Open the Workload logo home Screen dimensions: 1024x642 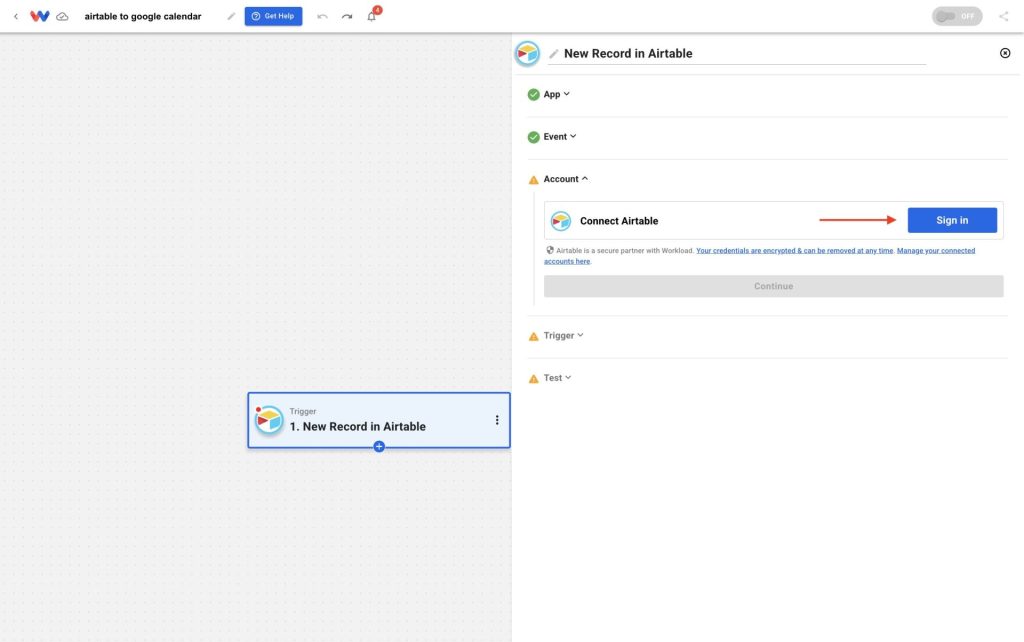pyautogui.click(x=40, y=16)
